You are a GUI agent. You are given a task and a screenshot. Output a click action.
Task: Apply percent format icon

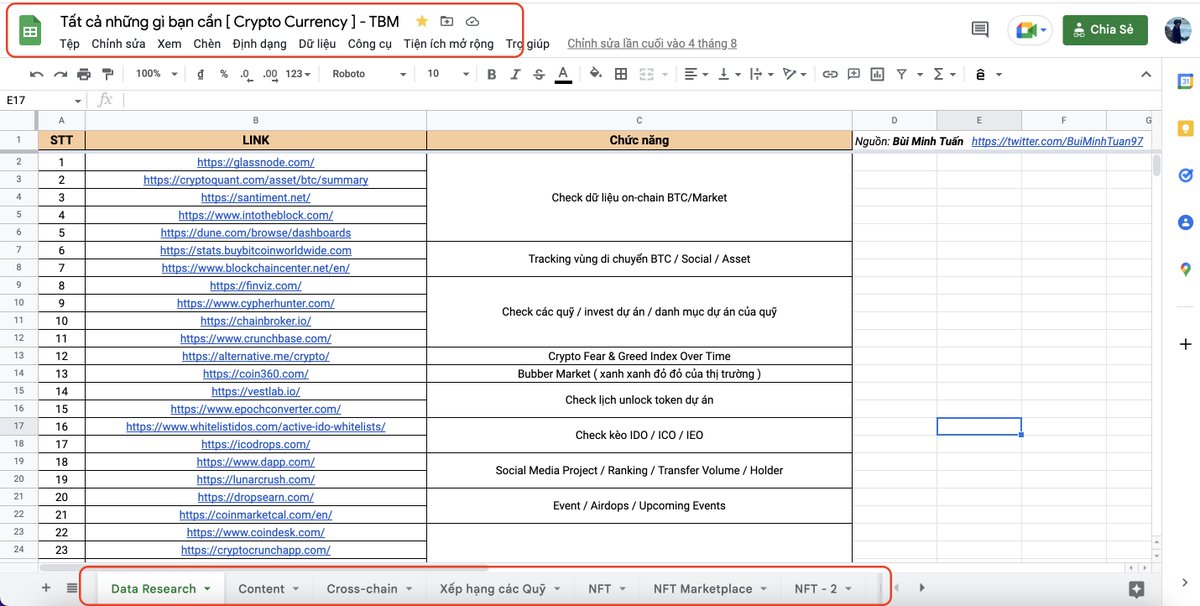[224, 74]
